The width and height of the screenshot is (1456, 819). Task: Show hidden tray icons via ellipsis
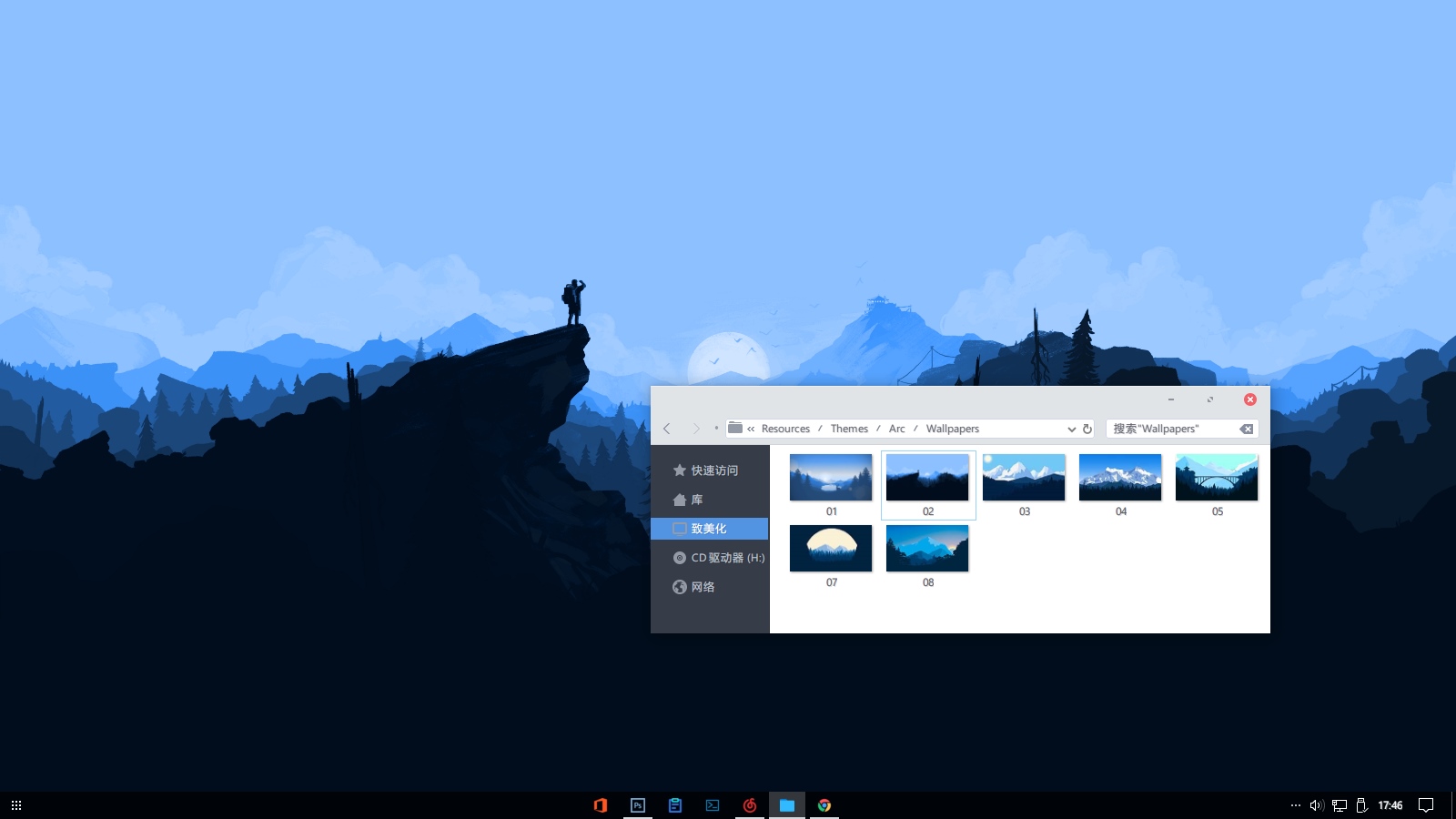(1296, 805)
